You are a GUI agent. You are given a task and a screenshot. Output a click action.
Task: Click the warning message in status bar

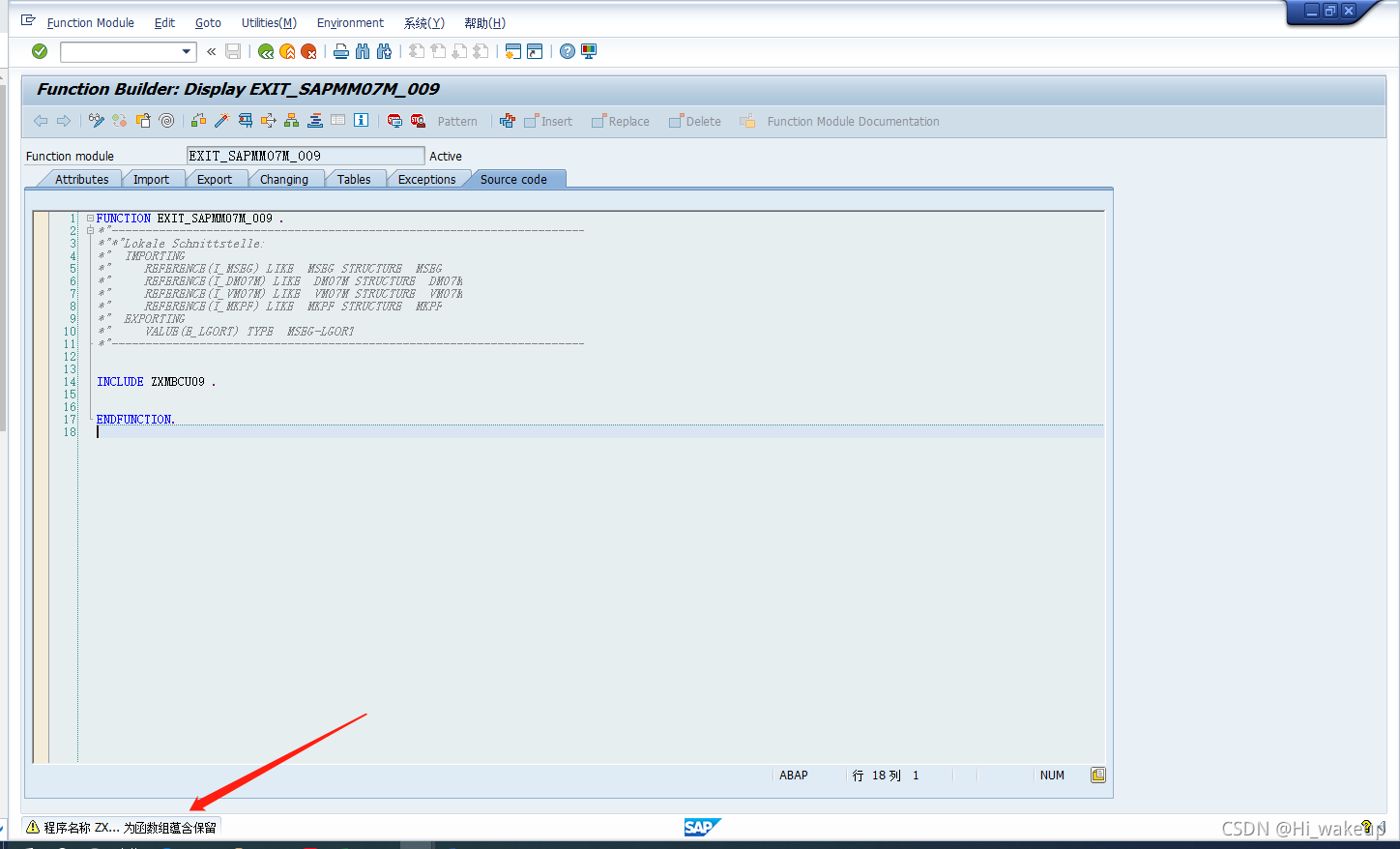coord(122,827)
